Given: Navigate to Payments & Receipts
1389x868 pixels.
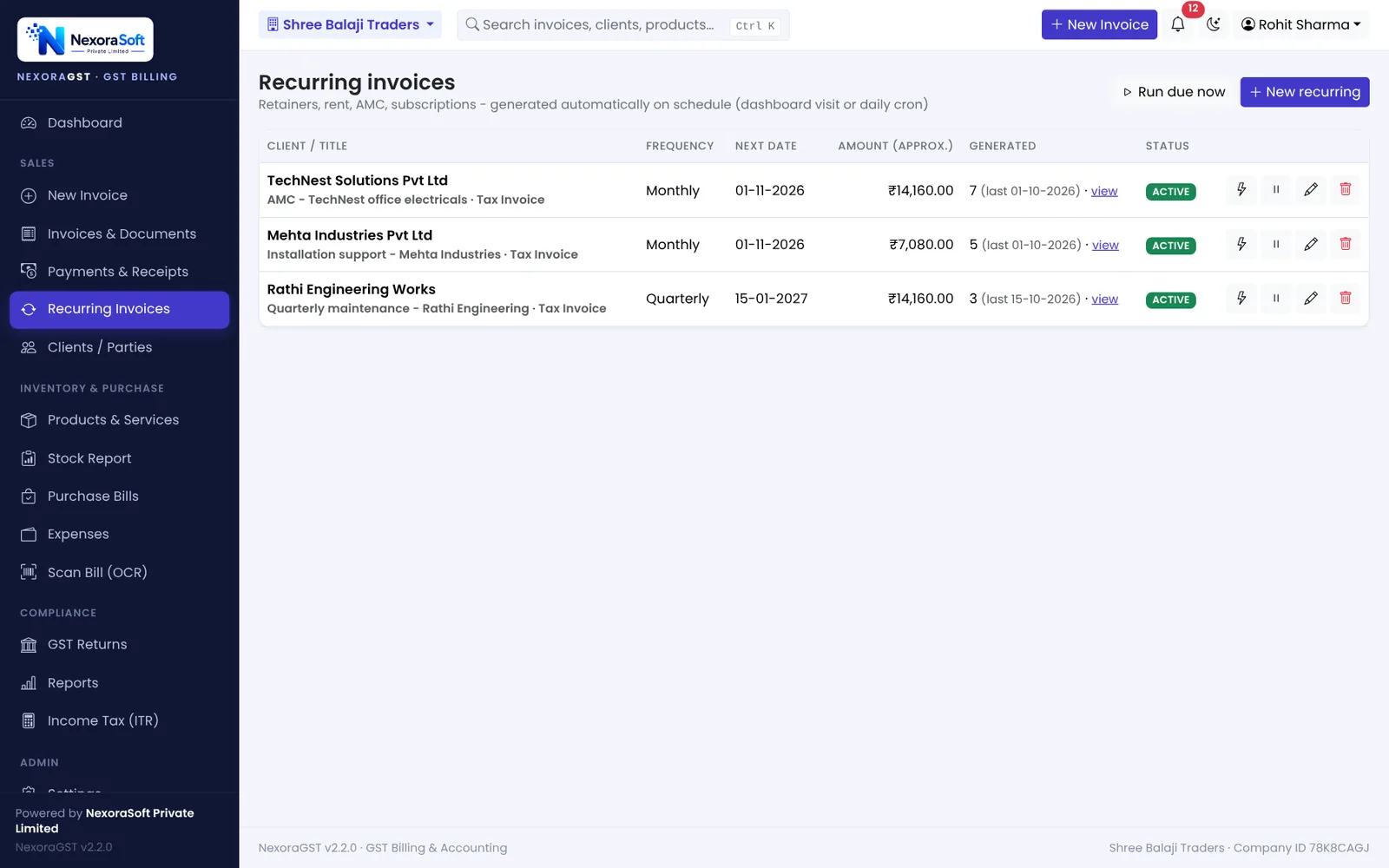Looking at the screenshot, I should pyautogui.click(x=120, y=272).
